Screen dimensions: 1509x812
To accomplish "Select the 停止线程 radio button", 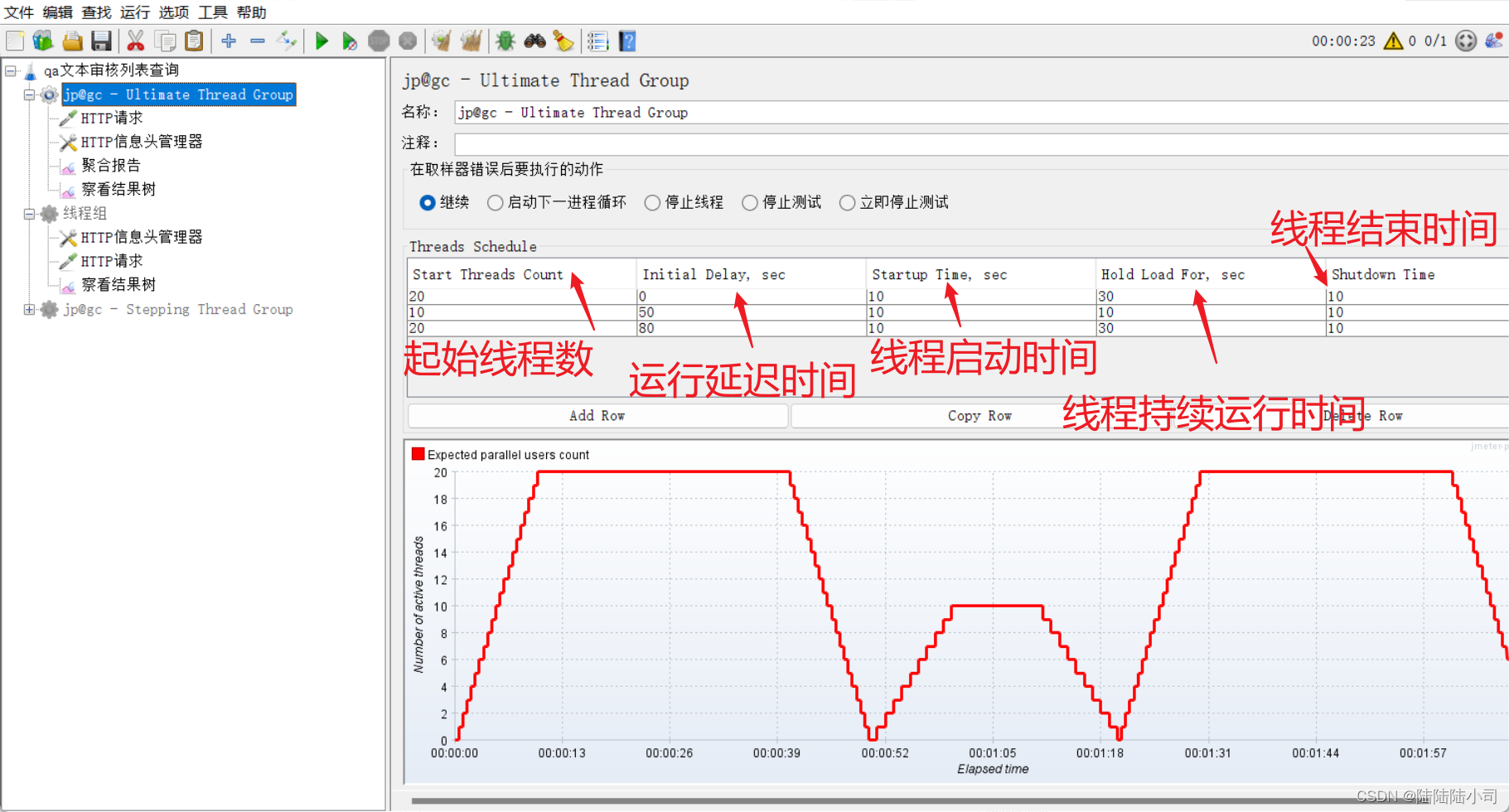I will (x=652, y=202).
